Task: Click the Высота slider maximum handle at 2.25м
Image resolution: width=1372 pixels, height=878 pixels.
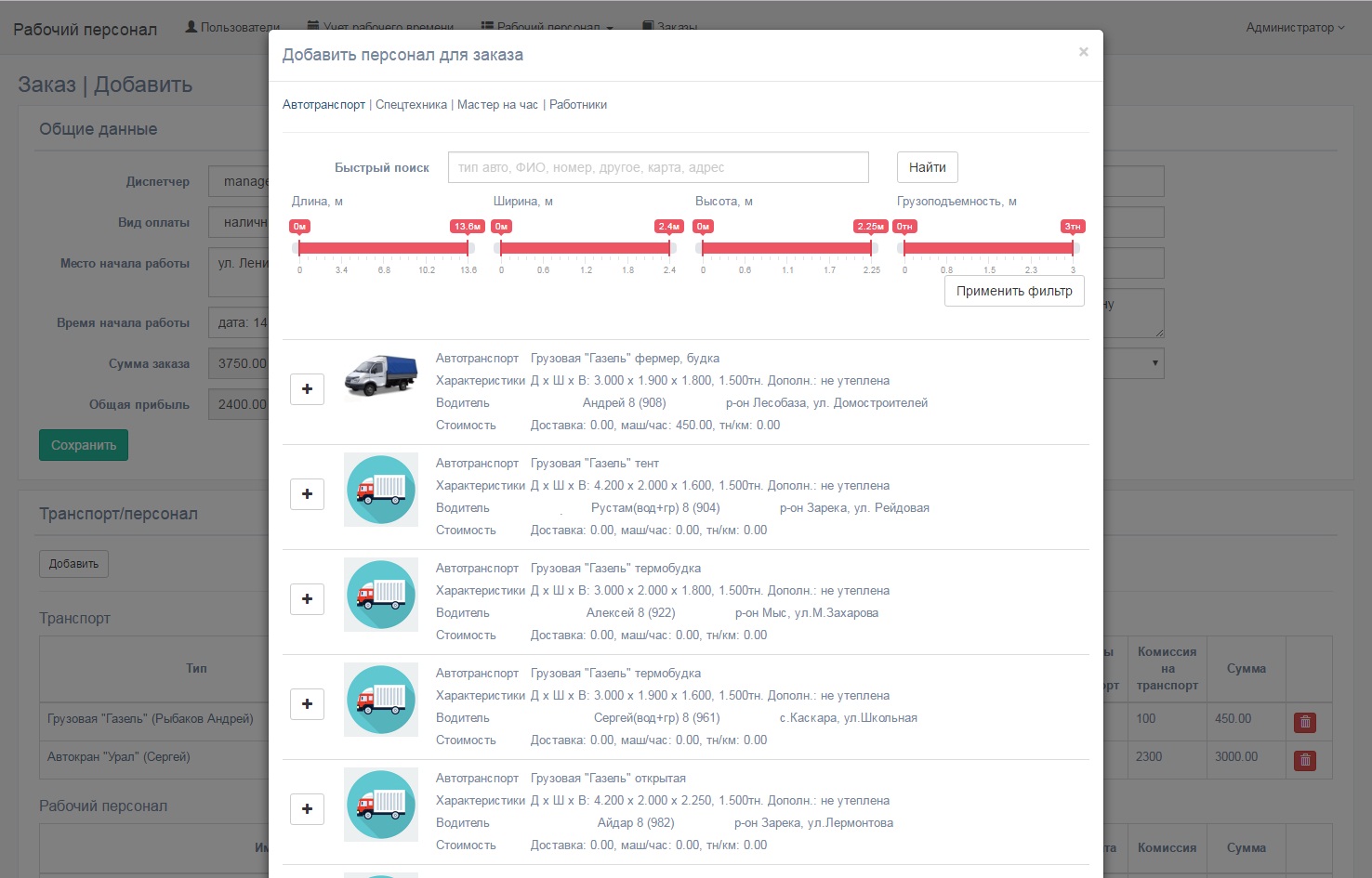Action: 871,247
